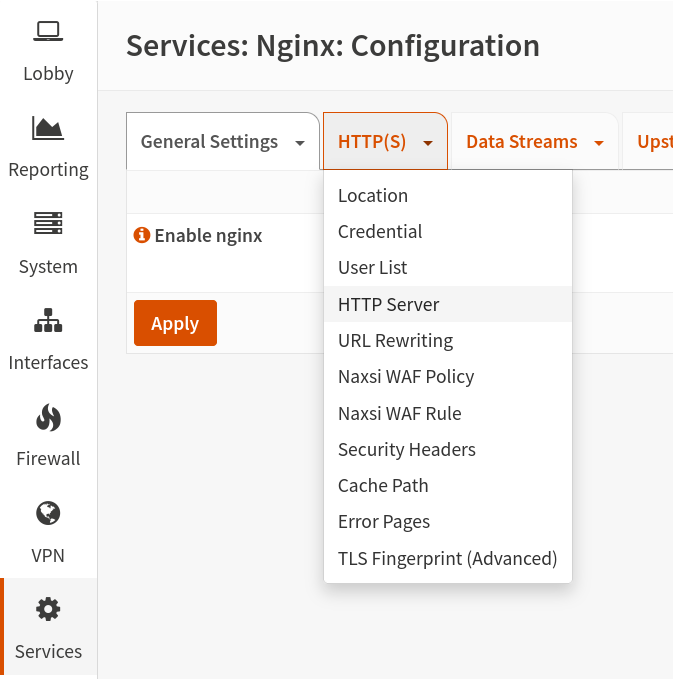Image resolution: width=673 pixels, height=679 pixels.
Task: Go to Services label in sidebar
Action: tap(48, 652)
